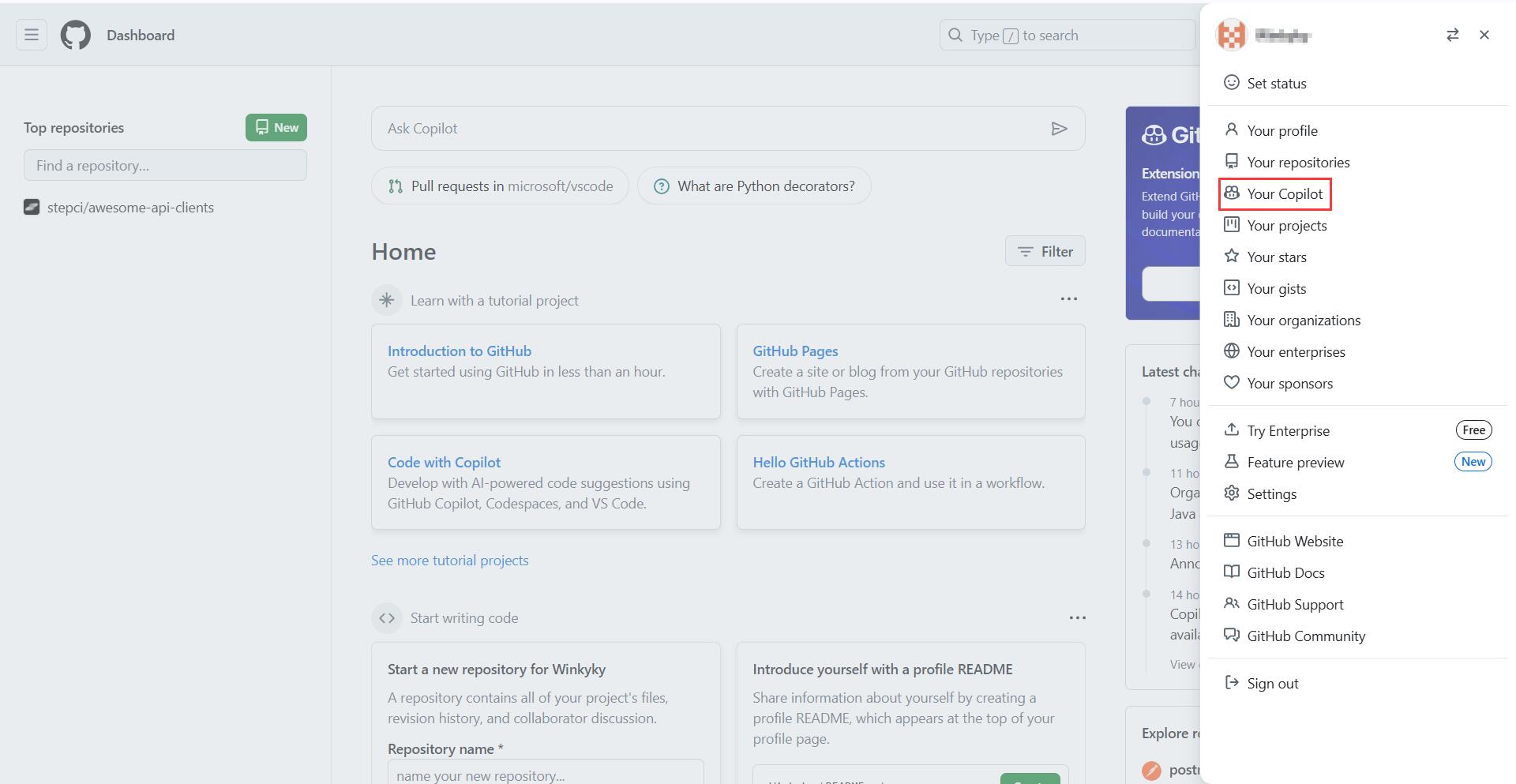Click the Dashboard title in header
1516x784 pixels.
(141, 35)
